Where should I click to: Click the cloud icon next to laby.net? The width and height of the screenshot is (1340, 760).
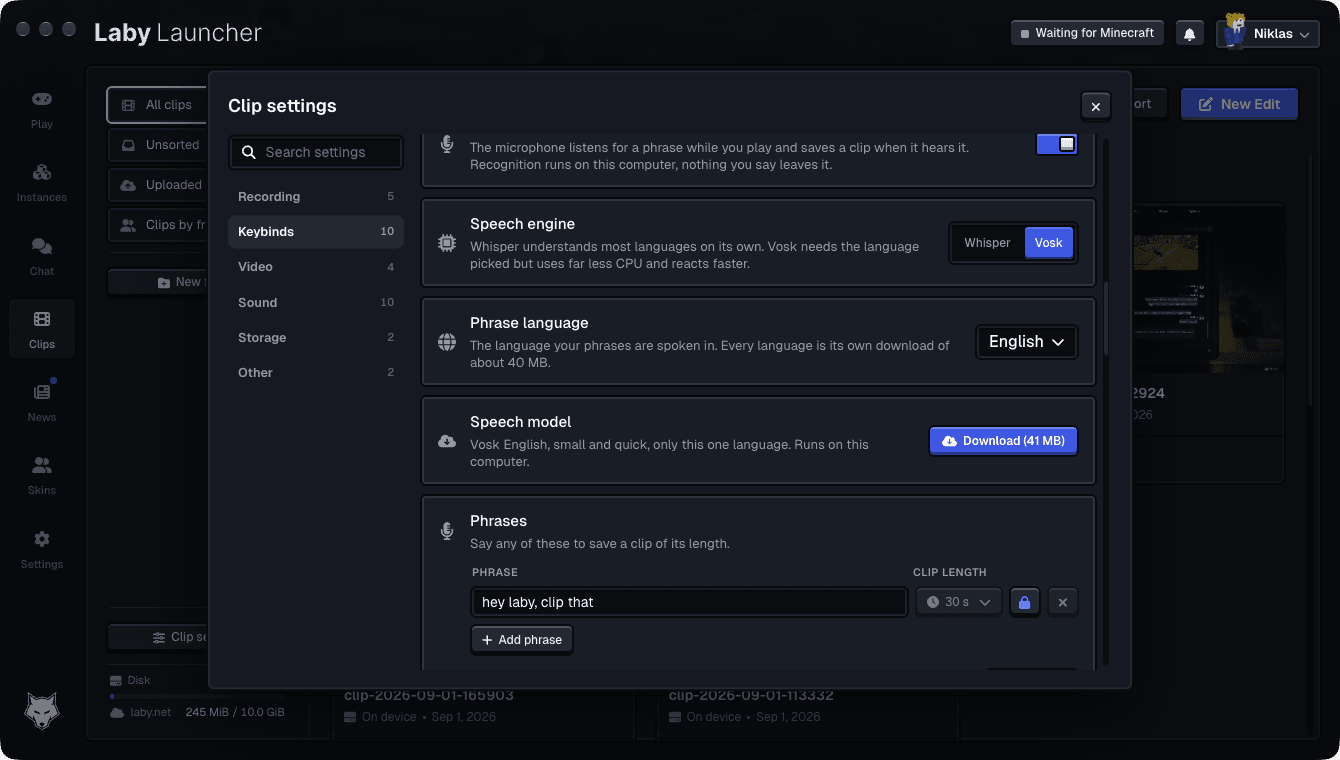(x=117, y=712)
